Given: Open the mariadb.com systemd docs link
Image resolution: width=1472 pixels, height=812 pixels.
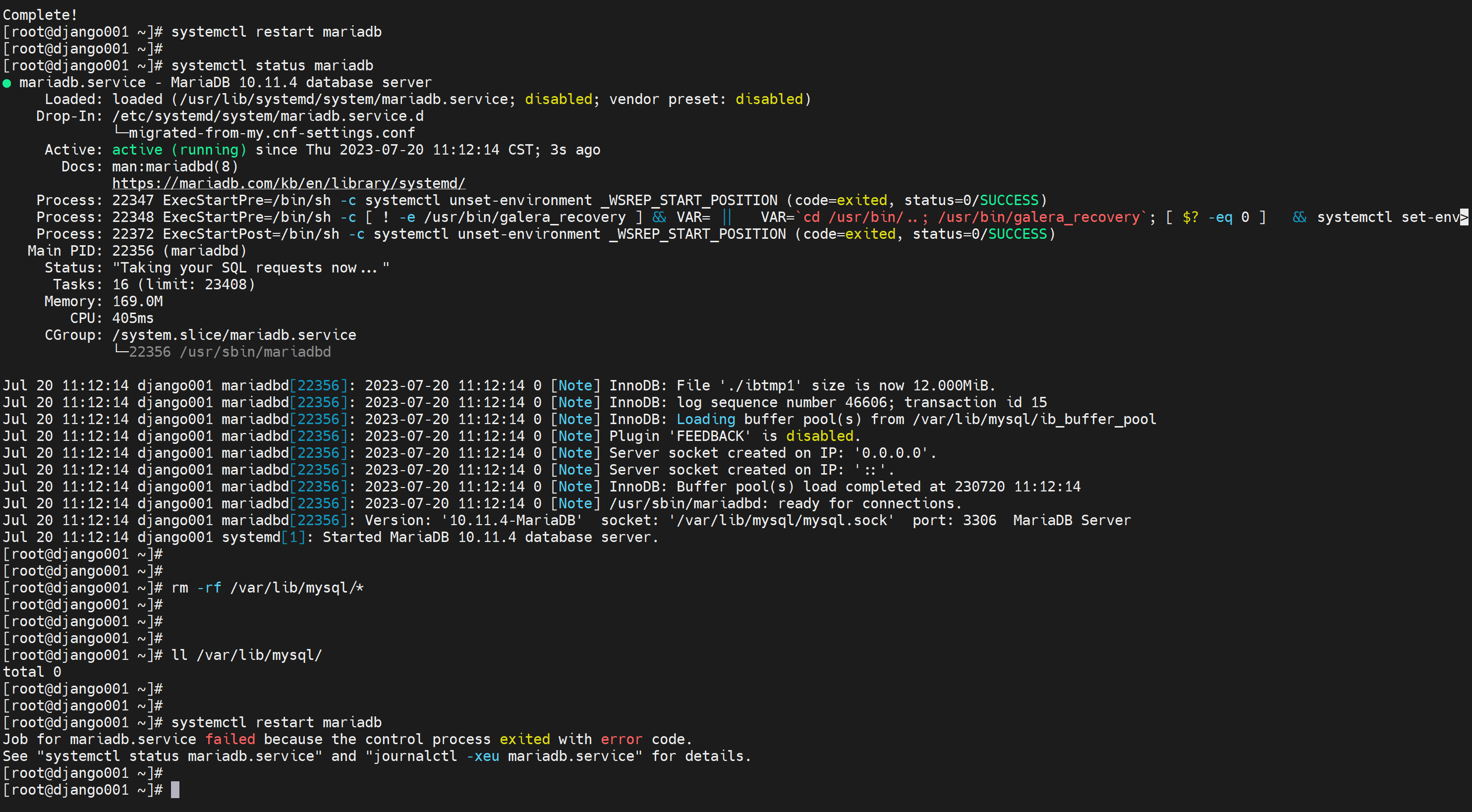Looking at the screenshot, I should (x=288, y=183).
